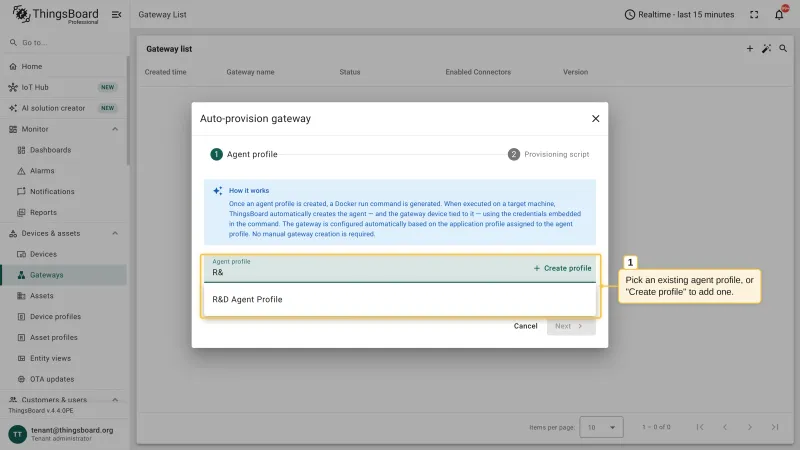This screenshot has width=800, height=450.
Task: Launch auto-provision via the magic wand icon
Action: [766, 48]
